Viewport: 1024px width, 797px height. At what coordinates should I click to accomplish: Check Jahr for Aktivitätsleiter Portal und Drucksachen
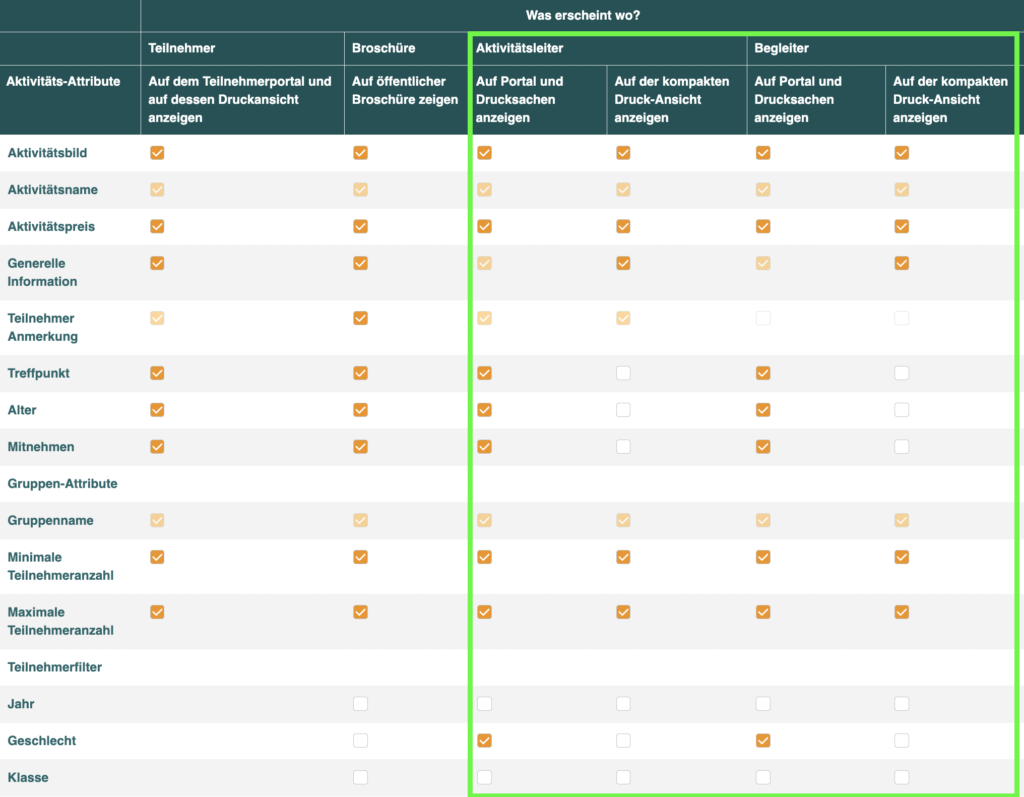click(485, 704)
